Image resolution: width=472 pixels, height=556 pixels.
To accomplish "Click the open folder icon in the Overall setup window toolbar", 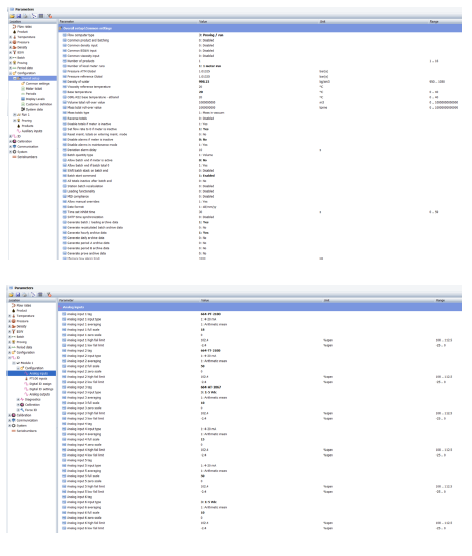I will pos(12,16).
